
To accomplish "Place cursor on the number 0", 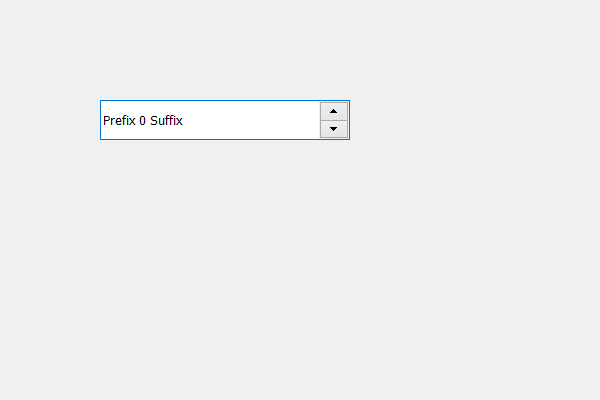I will pos(142,121).
